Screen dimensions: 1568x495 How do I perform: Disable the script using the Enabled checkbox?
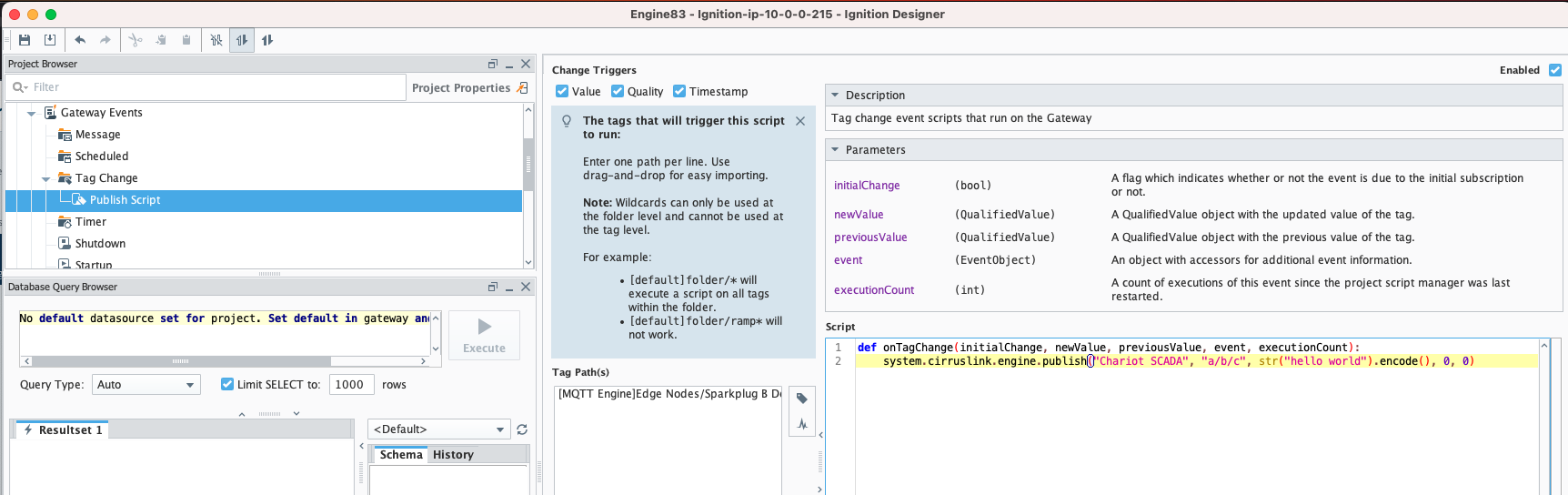[1555, 70]
